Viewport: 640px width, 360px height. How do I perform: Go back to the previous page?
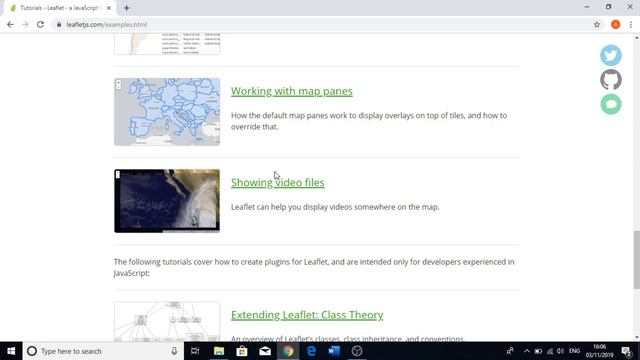point(10,24)
